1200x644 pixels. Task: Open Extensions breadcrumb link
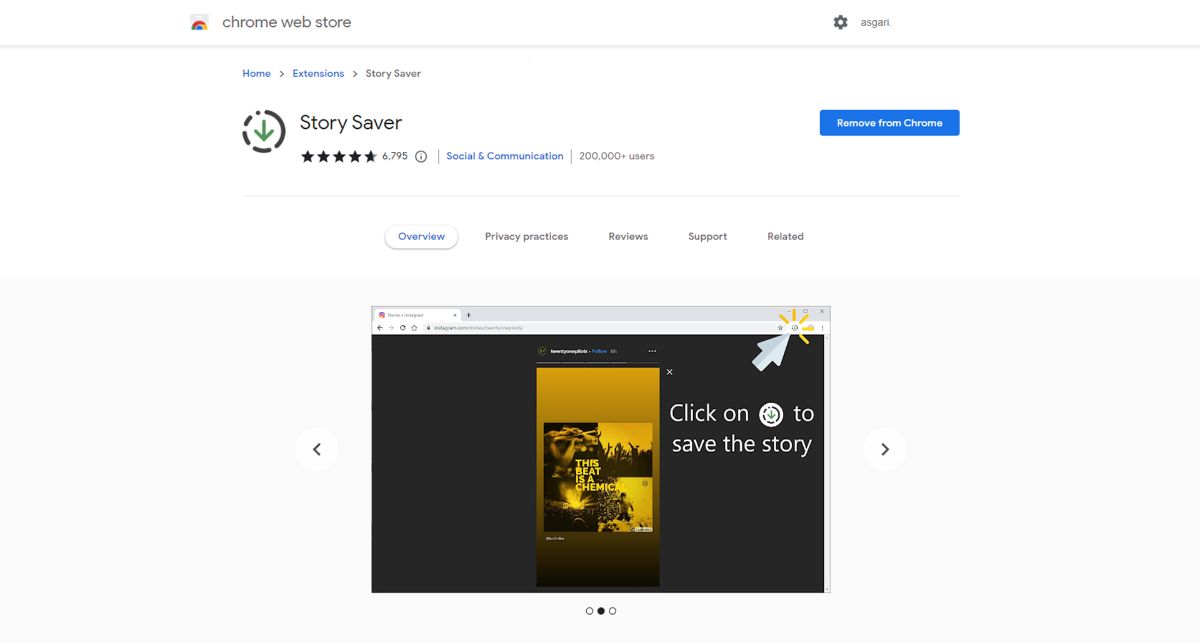[318, 74]
